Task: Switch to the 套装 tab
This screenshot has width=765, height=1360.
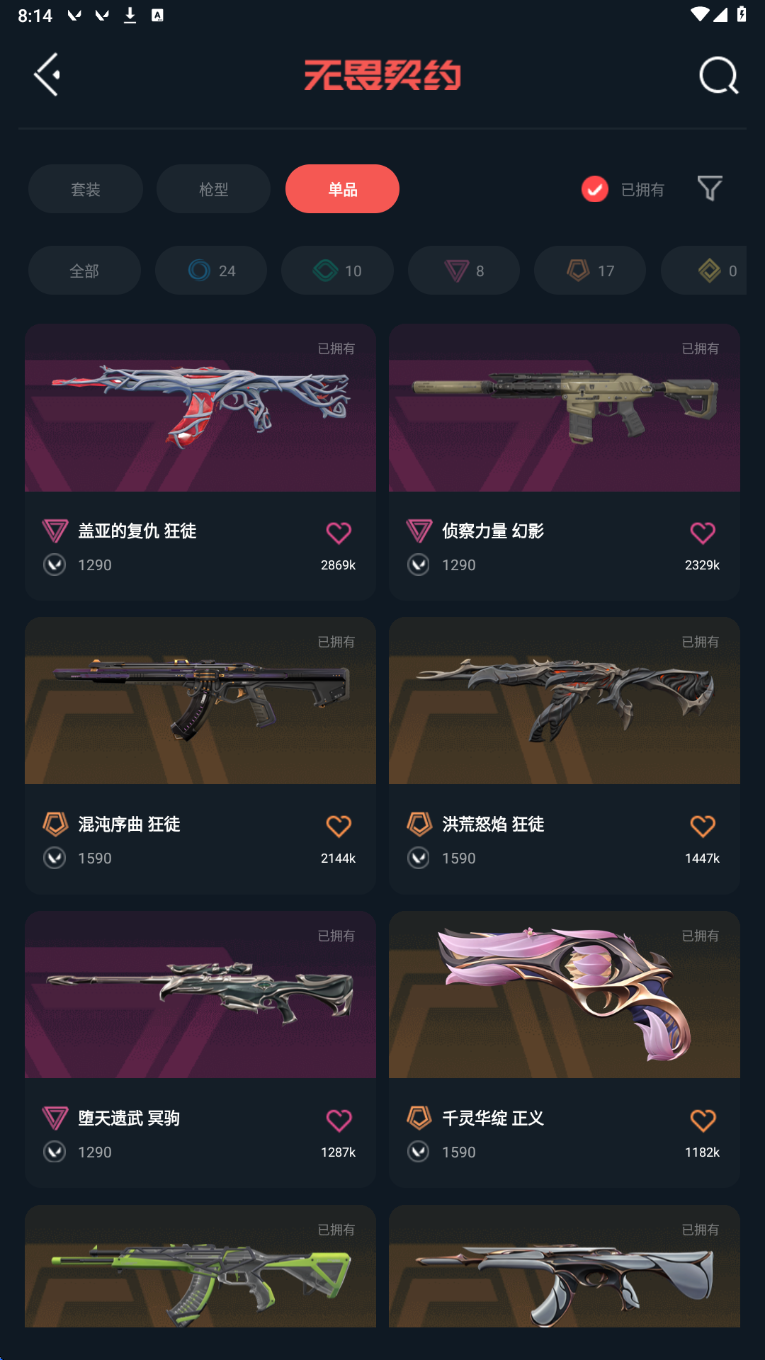Action: pyautogui.click(x=85, y=189)
